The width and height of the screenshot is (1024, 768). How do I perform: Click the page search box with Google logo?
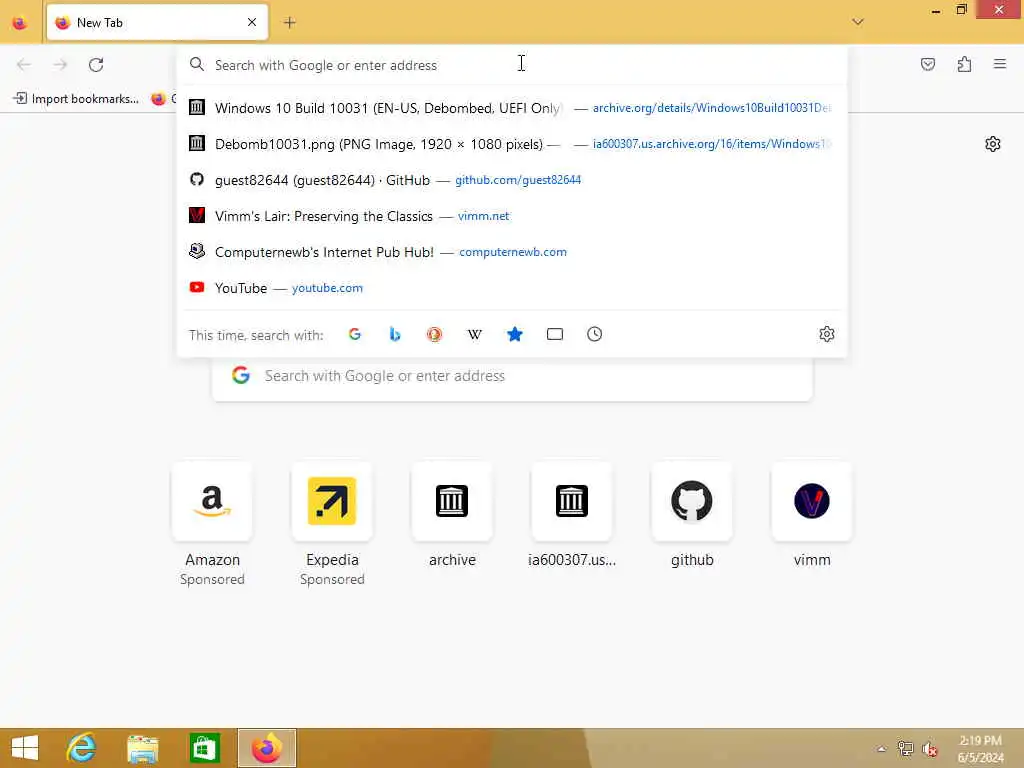coord(512,377)
